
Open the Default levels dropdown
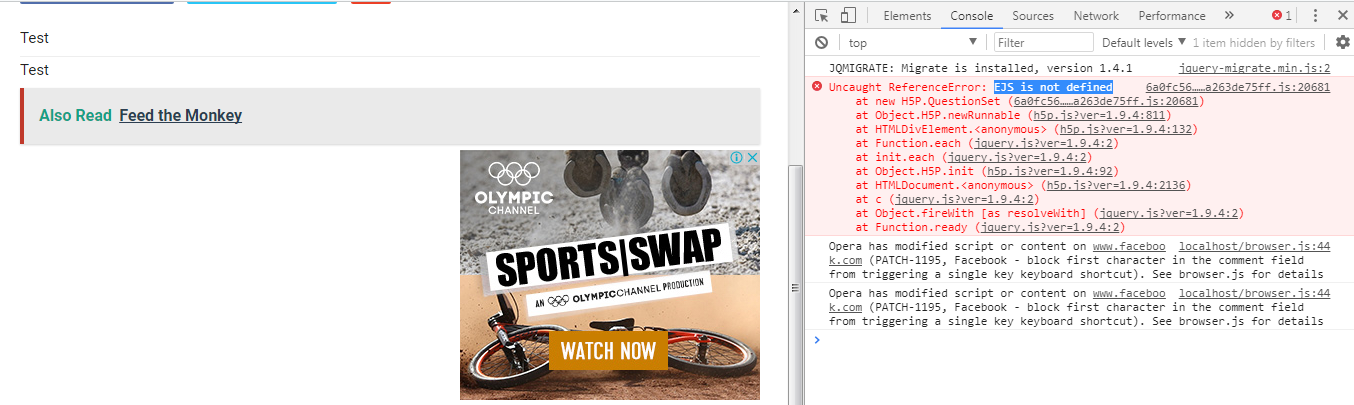(x=1143, y=43)
